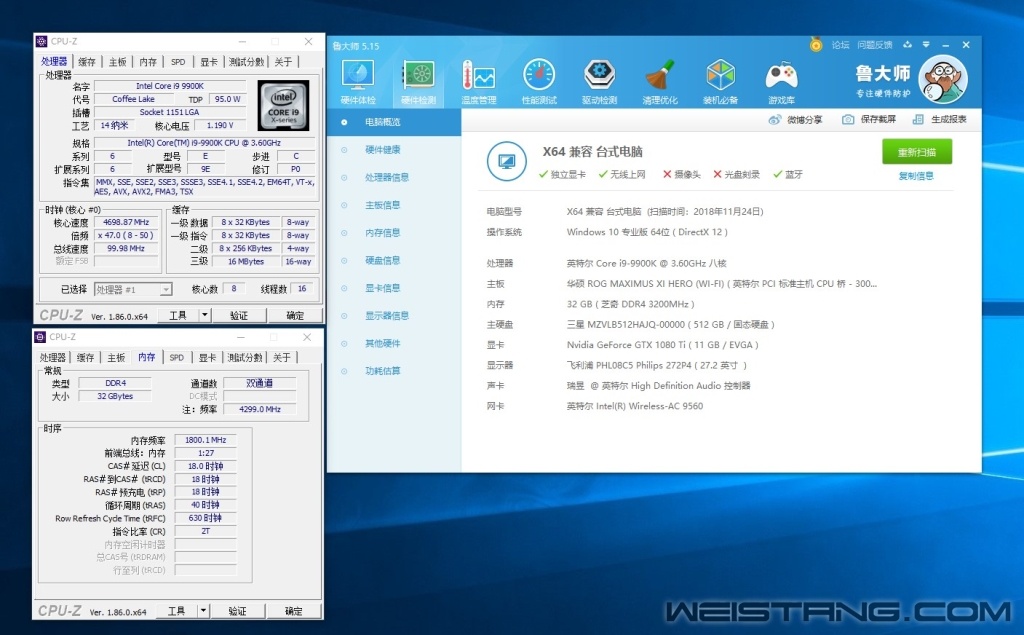
Task: Switch to SPD tab in top CPU-Z window
Action: tap(178, 62)
